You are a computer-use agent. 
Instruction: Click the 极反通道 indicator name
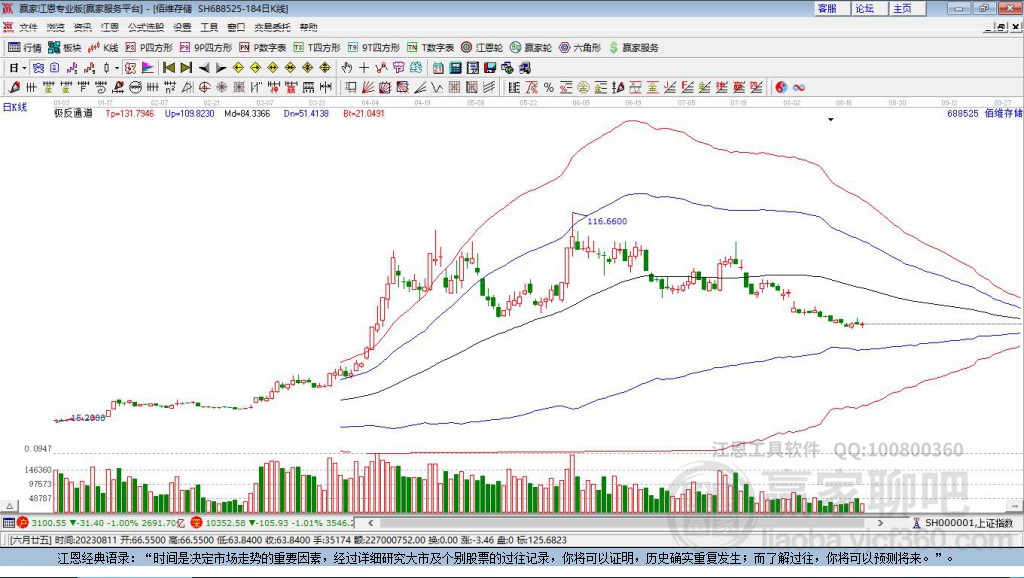click(73, 113)
